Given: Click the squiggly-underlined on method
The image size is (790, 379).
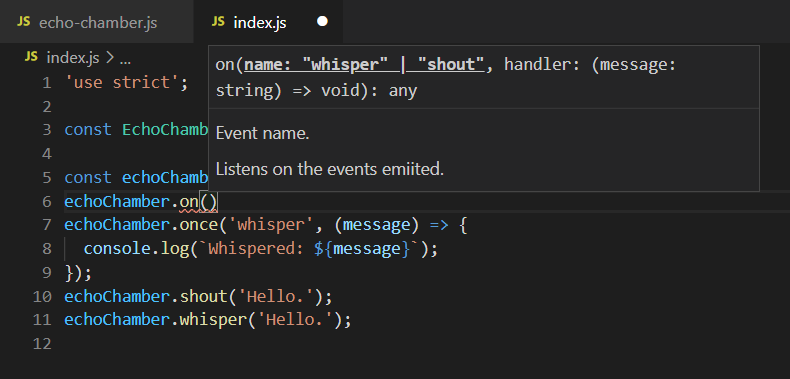Looking at the screenshot, I should click(189, 202).
